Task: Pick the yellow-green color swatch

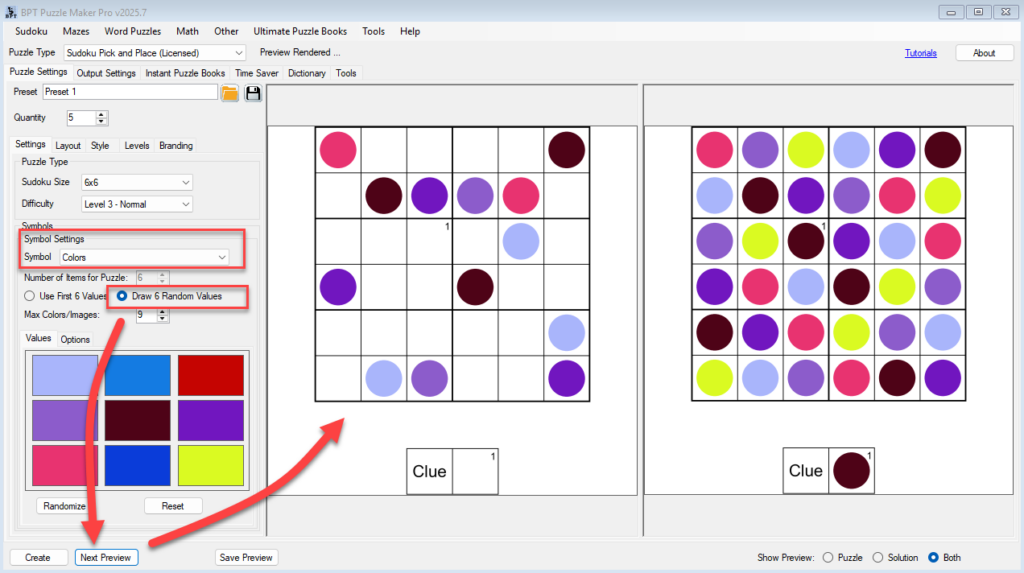Action: tap(211, 466)
